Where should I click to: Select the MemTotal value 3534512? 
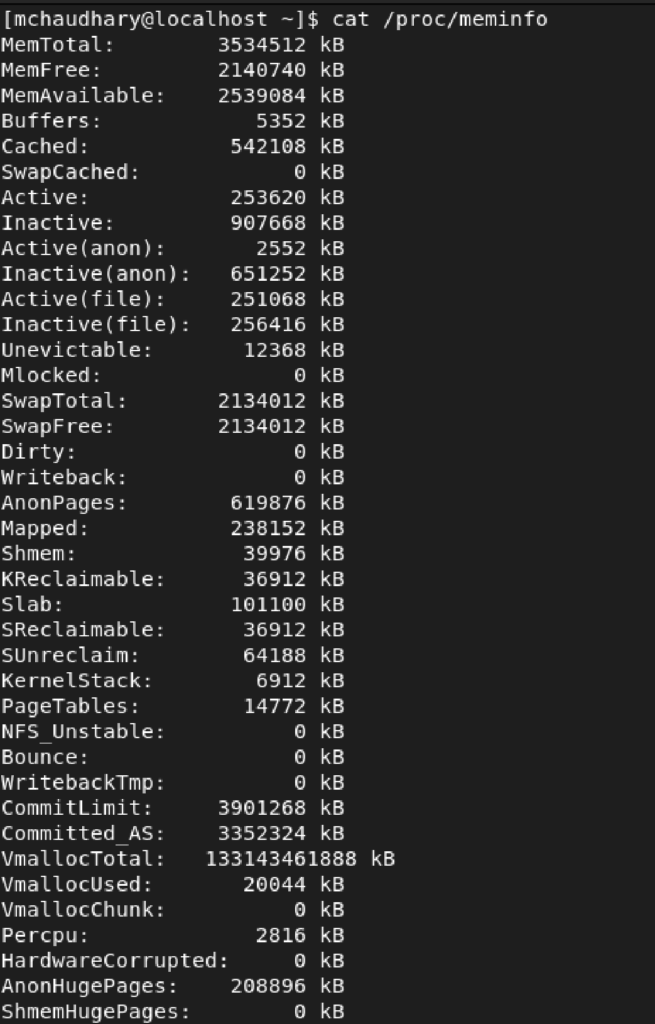tap(261, 45)
